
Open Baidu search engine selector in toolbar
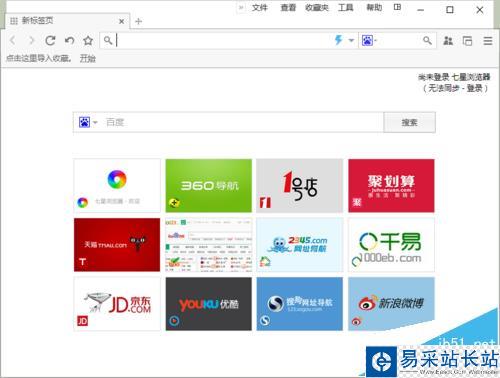point(369,41)
